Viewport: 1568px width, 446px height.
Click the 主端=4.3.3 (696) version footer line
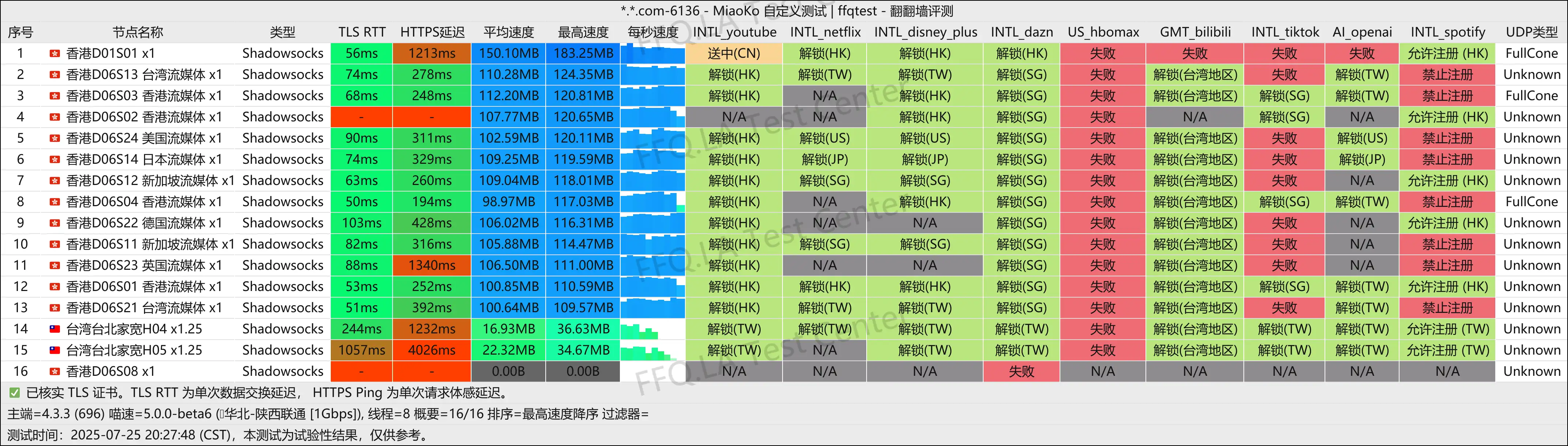coord(327,414)
